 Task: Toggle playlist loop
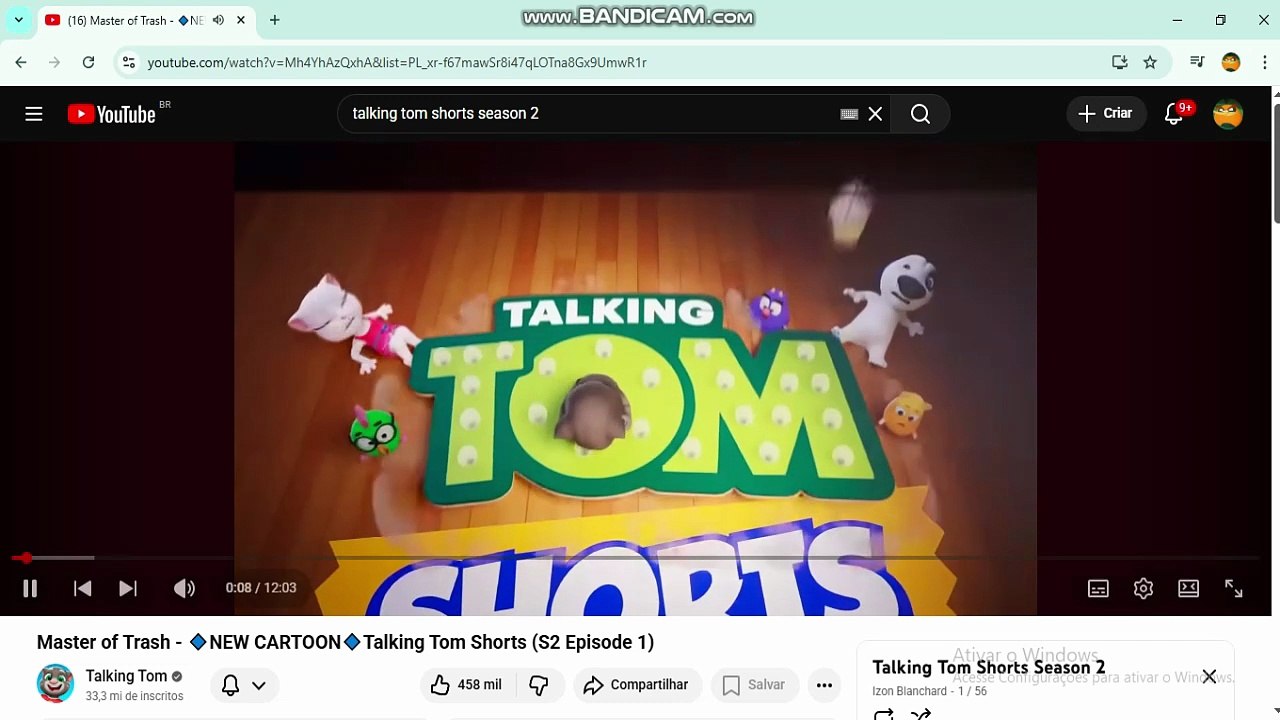883,714
